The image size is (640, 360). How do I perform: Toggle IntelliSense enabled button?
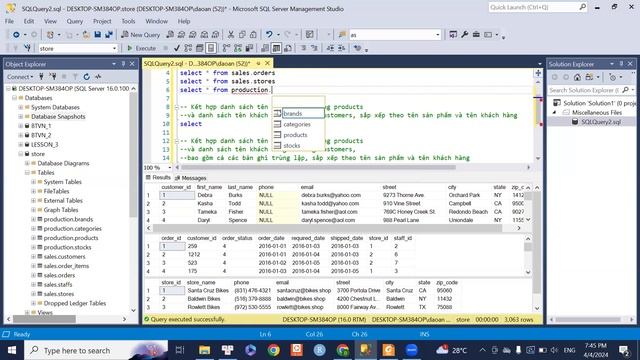[x=211, y=48]
